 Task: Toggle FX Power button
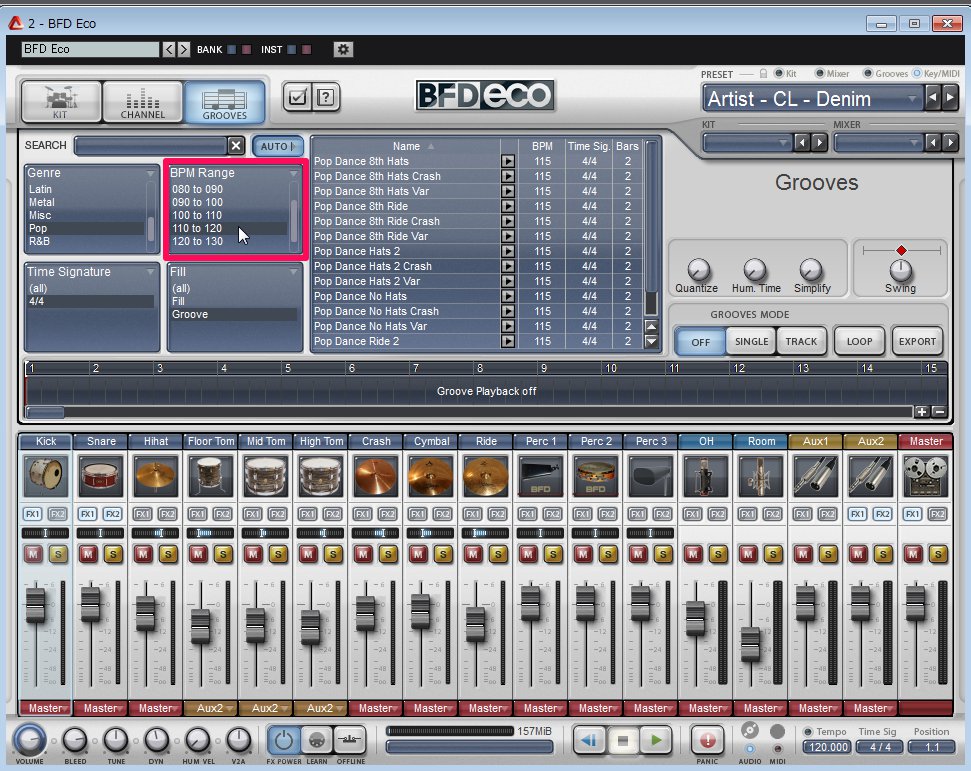coord(284,740)
